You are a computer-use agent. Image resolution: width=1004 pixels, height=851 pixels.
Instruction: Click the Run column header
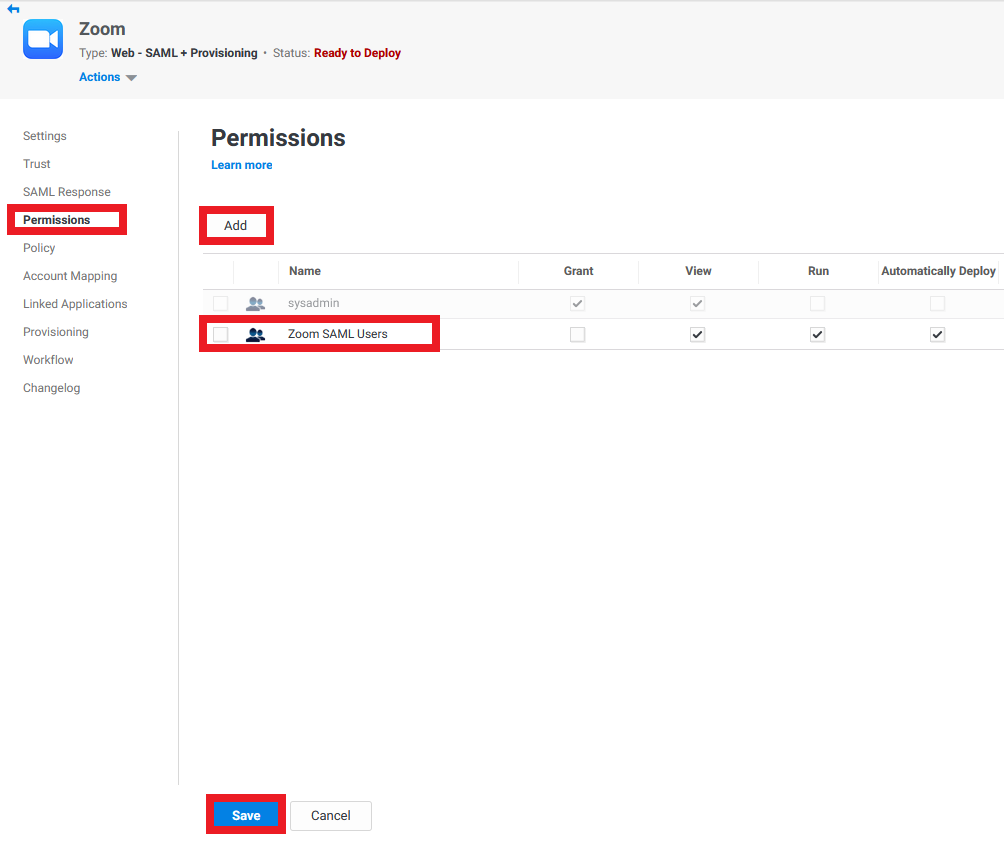click(x=818, y=271)
